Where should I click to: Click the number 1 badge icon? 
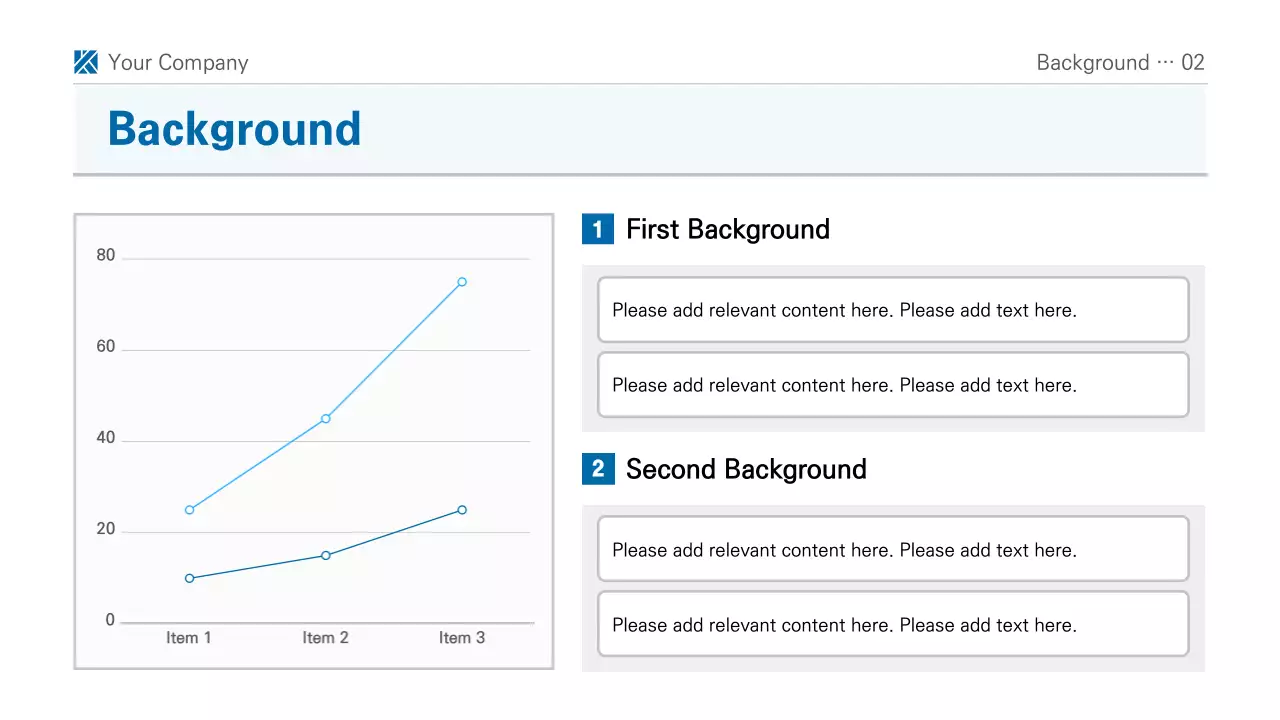[x=597, y=229]
